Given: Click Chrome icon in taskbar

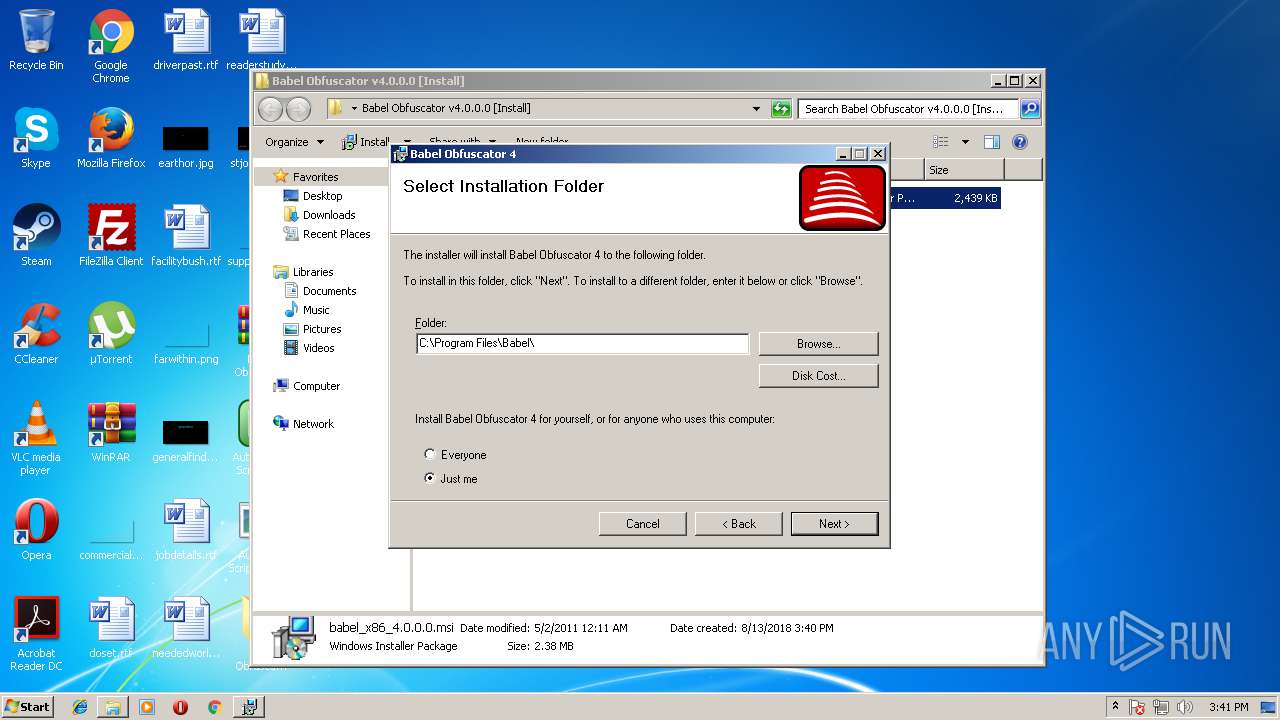Looking at the screenshot, I should [x=214, y=707].
